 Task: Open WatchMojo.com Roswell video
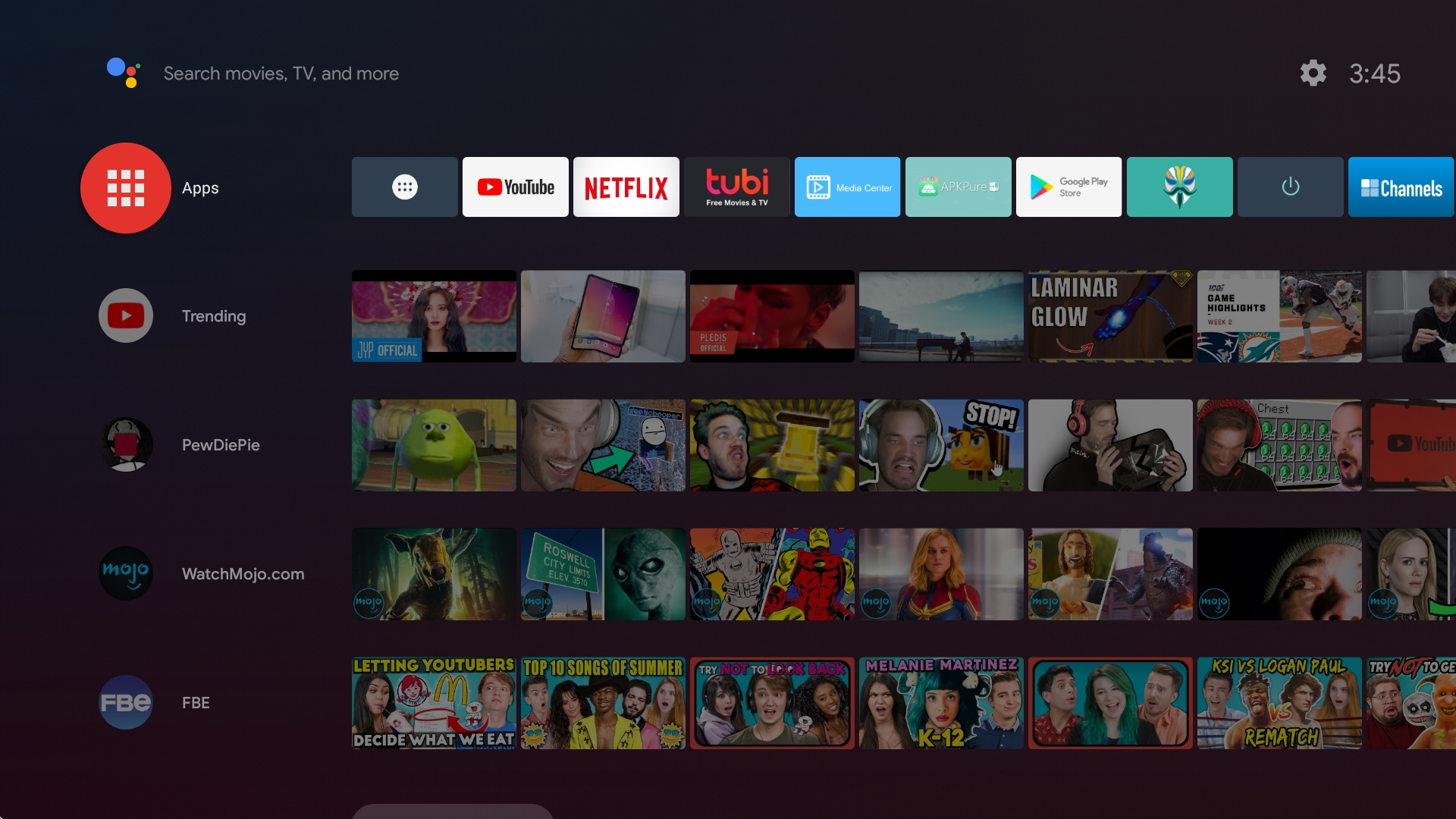point(602,572)
